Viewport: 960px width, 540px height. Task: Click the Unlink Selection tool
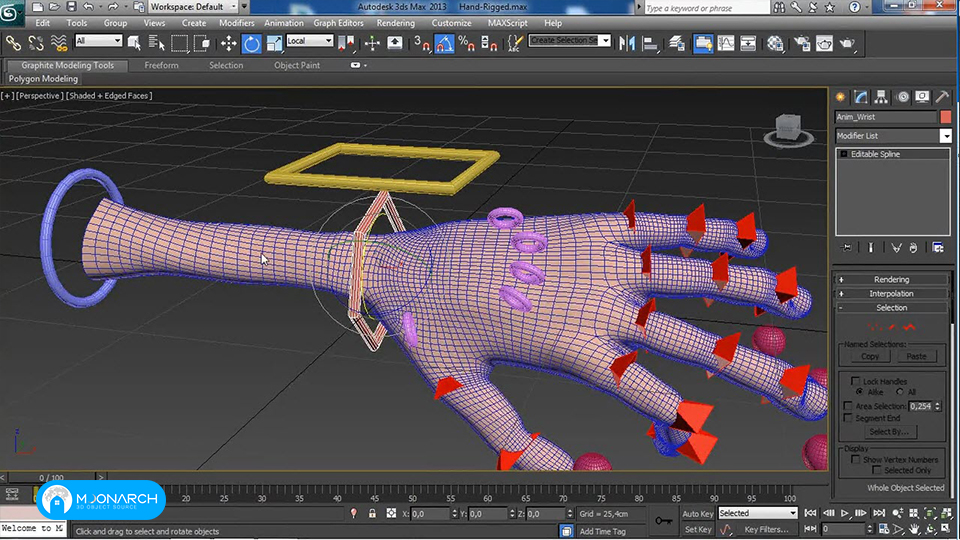tap(36, 43)
